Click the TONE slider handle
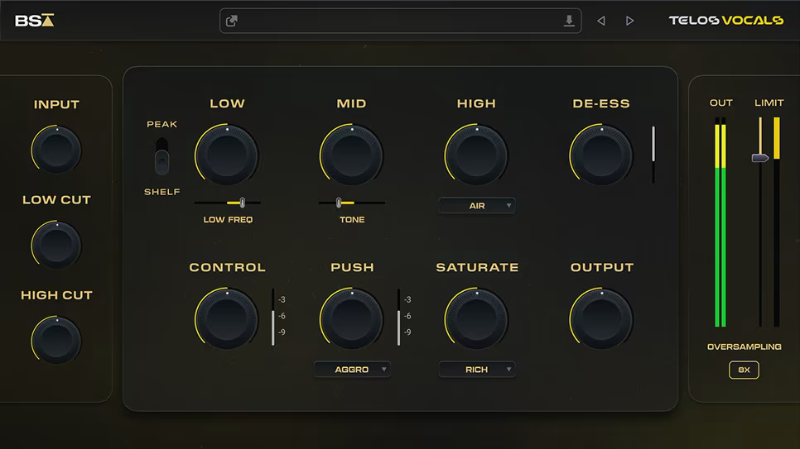 (338, 203)
